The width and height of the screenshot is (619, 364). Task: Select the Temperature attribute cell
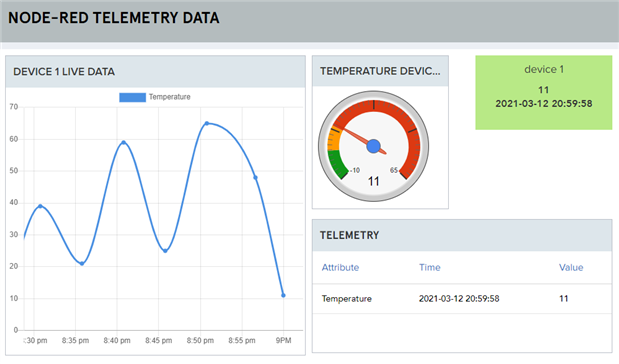pos(347,299)
